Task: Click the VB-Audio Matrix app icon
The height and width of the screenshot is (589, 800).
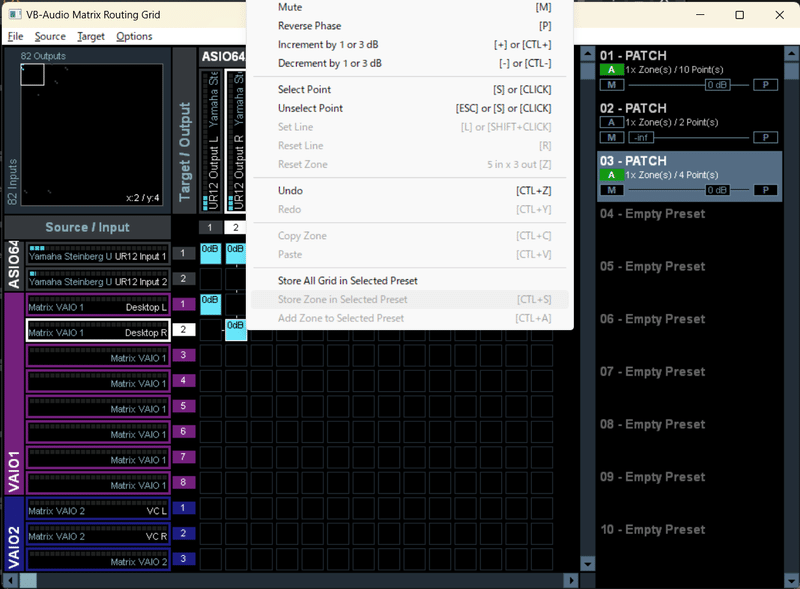Action: [15, 14]
